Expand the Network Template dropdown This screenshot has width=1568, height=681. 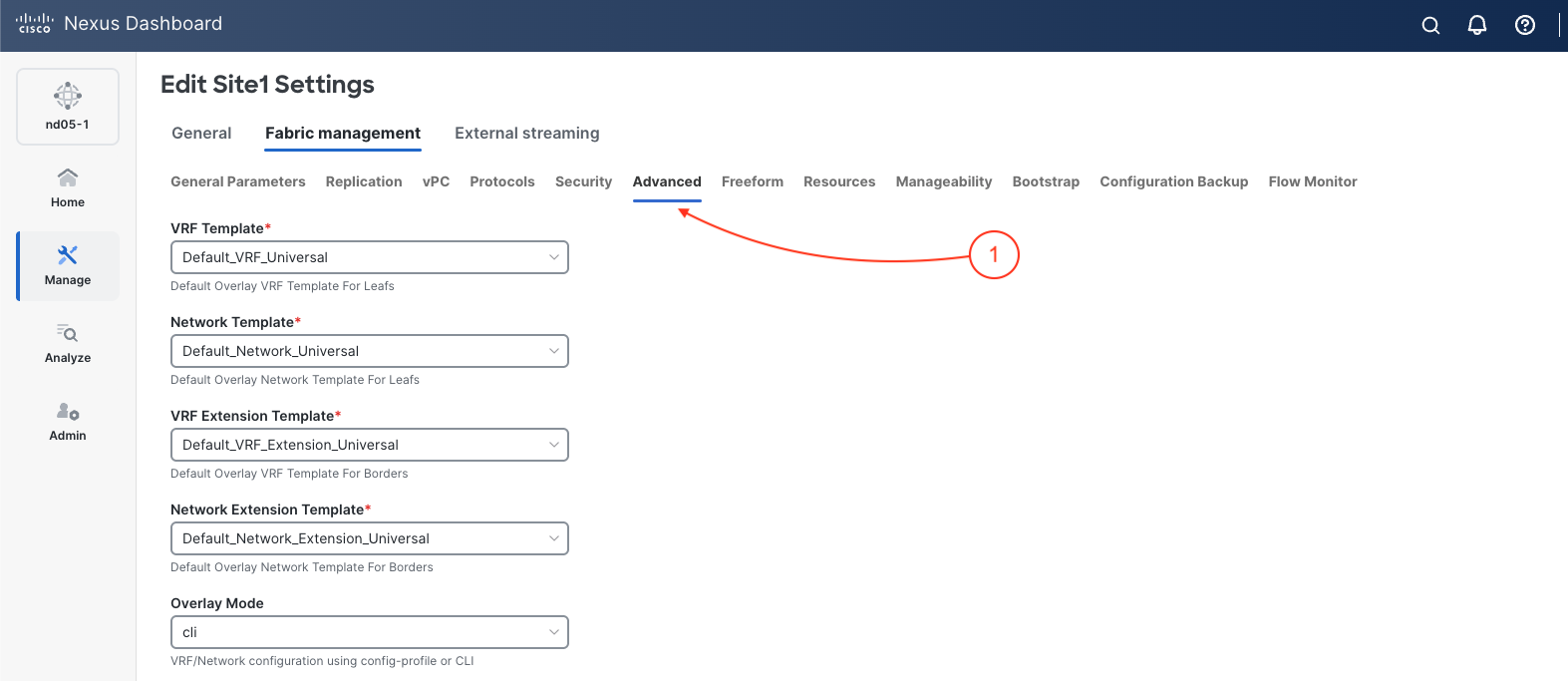tap(369, 351)
